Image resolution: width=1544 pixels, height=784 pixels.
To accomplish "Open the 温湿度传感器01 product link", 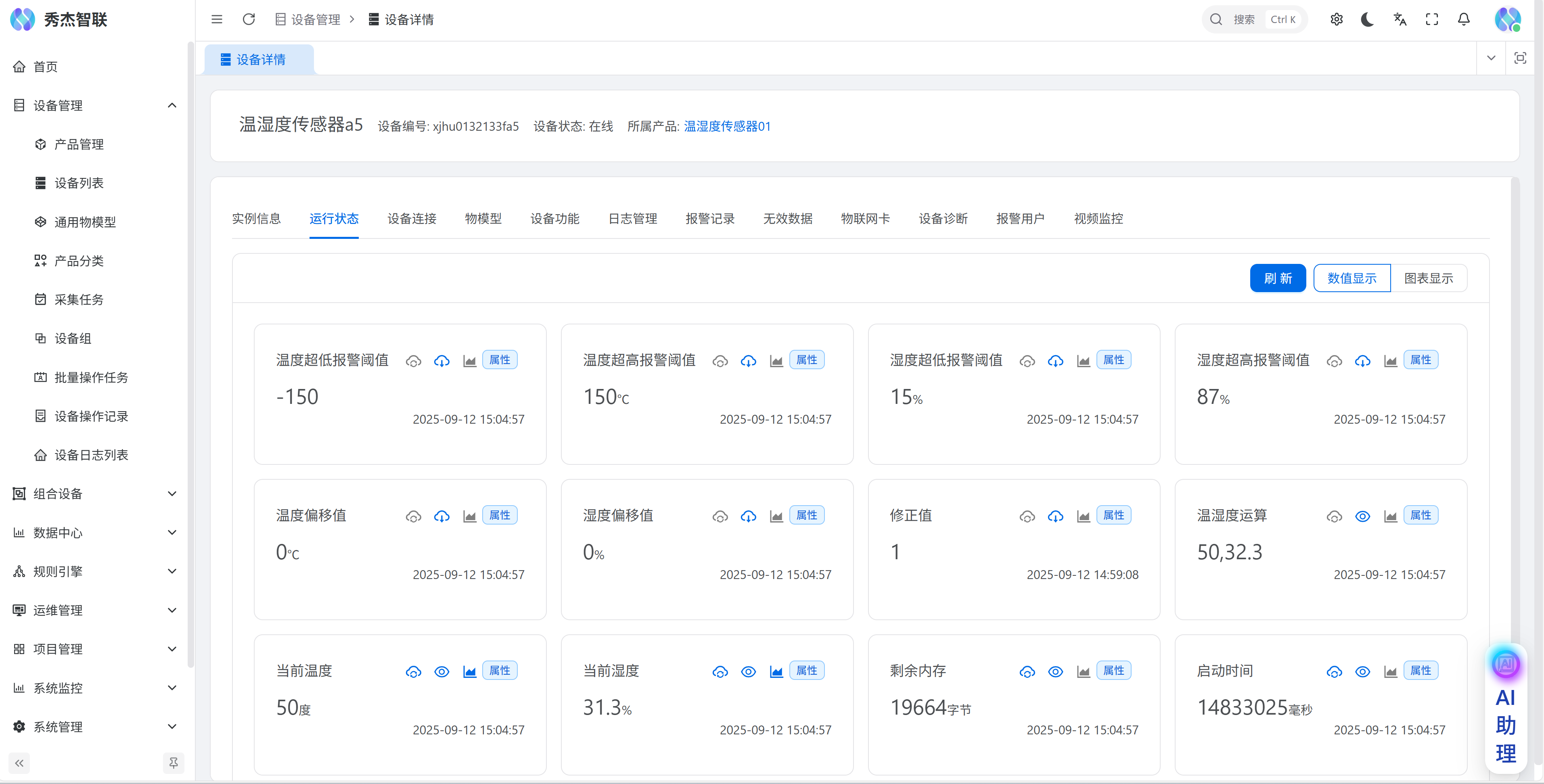I will pos(727,126).
